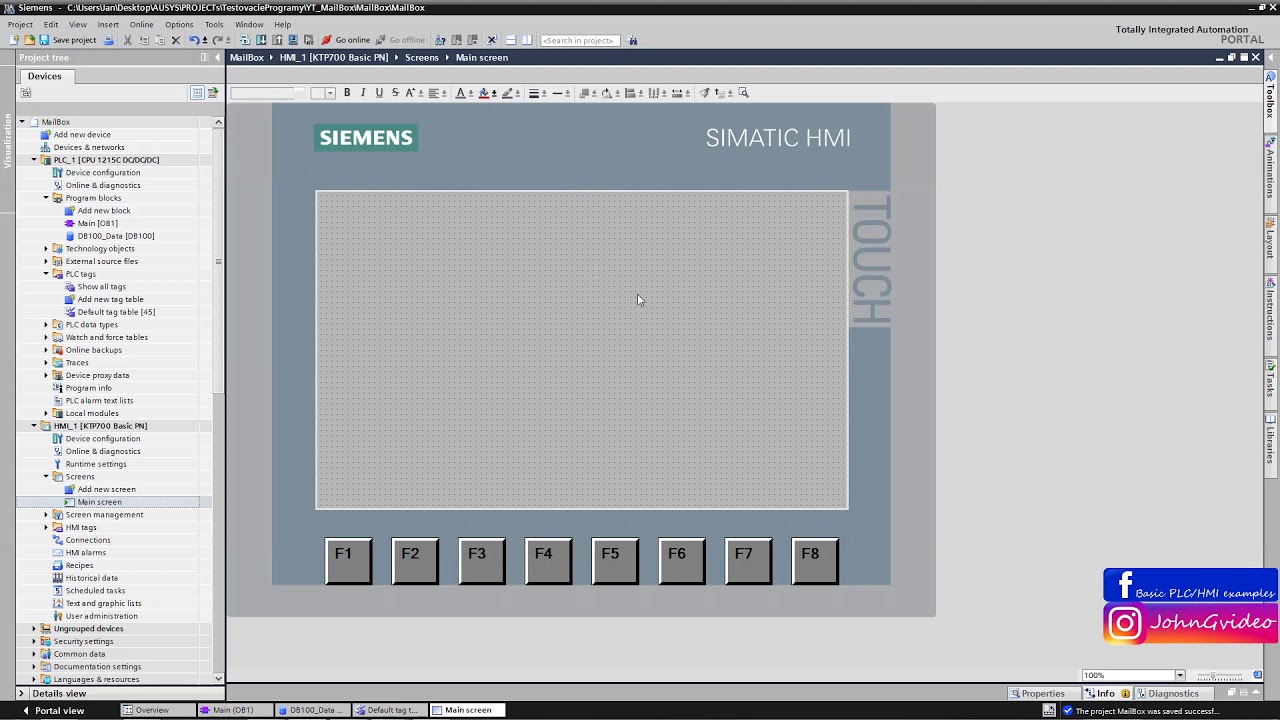The width and height of the screenshot is (1280, 720).
Task: Click the delete X icon in toolbar
Action: (x=175, y=40)
